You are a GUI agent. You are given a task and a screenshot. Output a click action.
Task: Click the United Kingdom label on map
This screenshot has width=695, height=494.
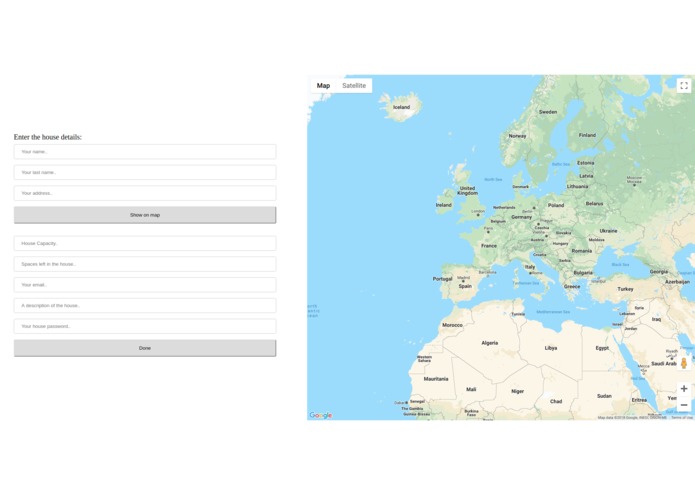pyautogui.click(x=468, y=191)
